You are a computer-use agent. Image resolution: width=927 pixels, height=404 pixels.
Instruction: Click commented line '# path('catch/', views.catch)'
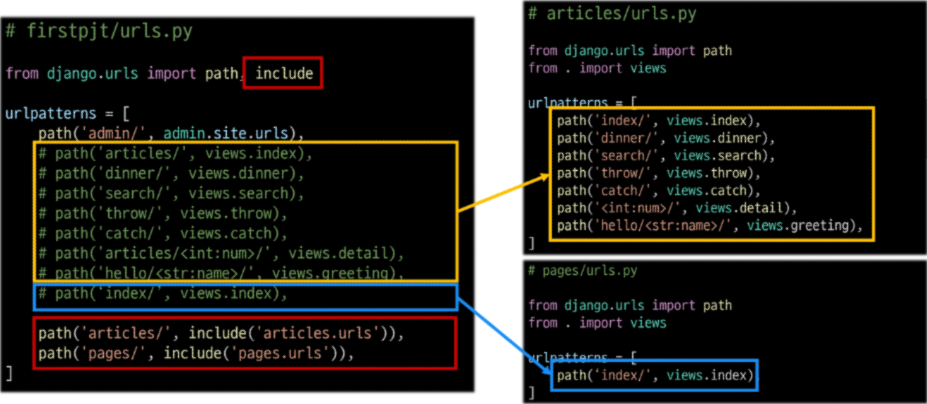tap(163, 234)
